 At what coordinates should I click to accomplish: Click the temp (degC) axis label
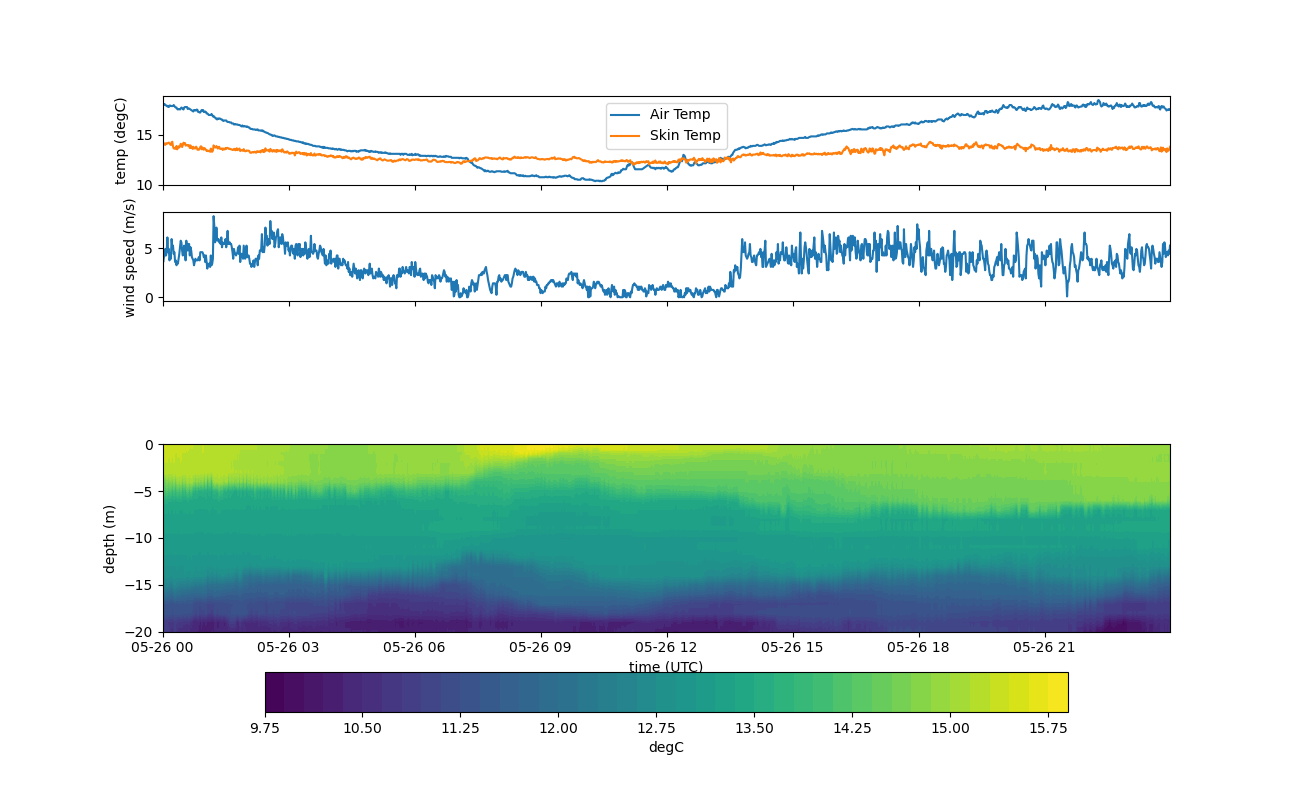click(121, 141)
